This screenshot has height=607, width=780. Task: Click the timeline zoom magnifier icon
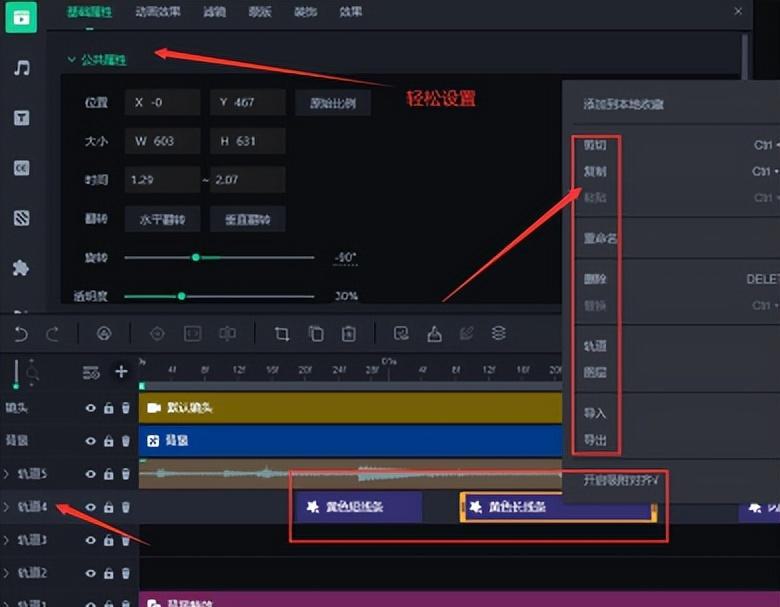click(x=32, y=372)
